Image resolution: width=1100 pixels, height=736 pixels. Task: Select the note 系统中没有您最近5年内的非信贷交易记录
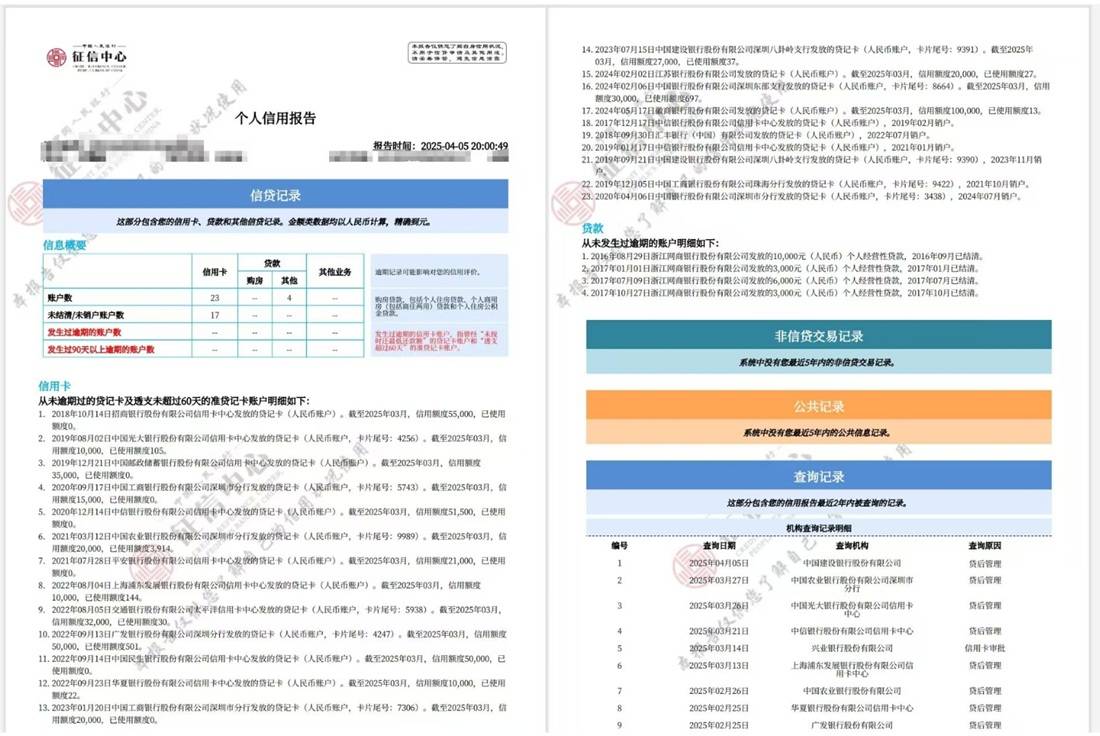pos(817,362)
